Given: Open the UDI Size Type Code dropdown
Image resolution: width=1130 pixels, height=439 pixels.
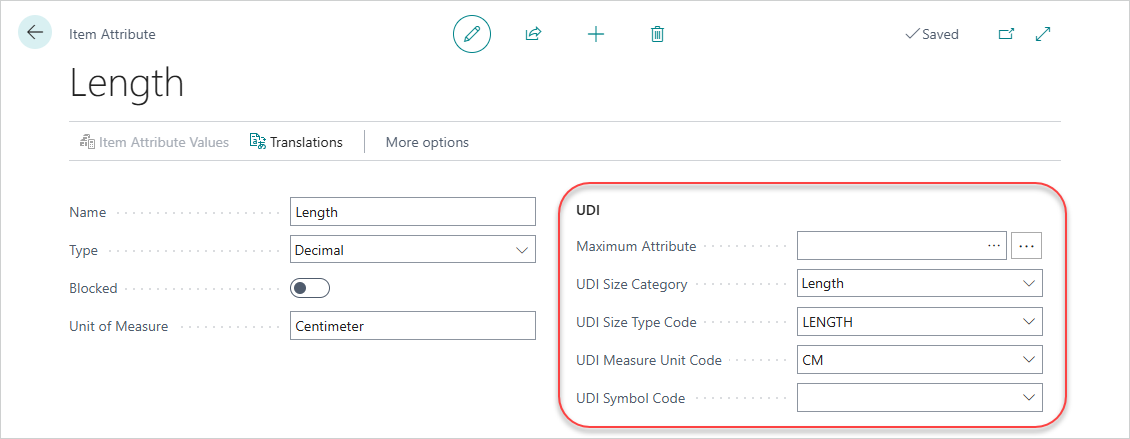Looking at the screenshot, I should tap(1029, 322).
